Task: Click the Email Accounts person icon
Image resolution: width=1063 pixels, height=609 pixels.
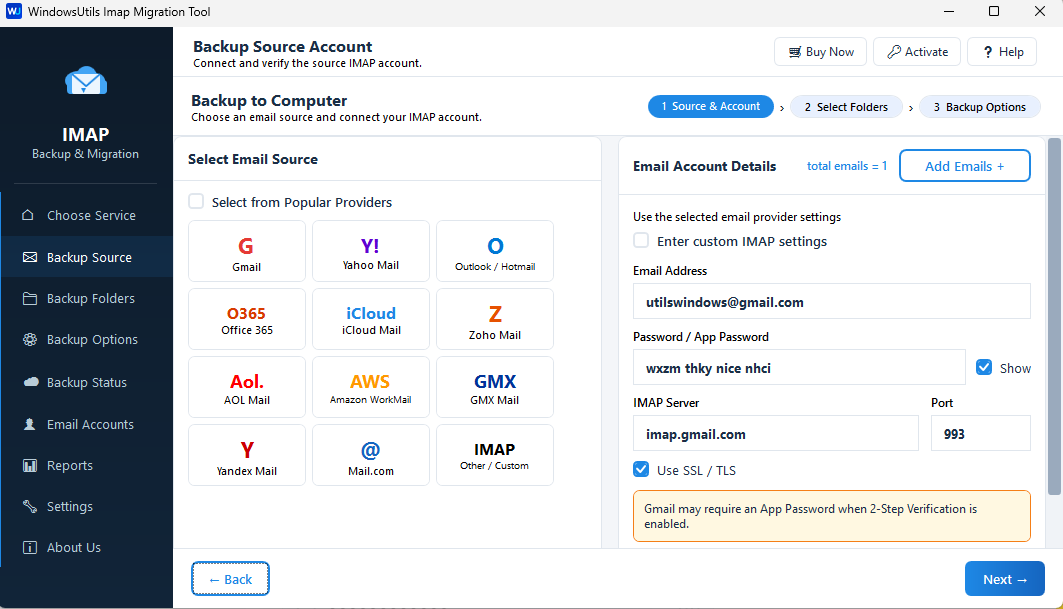Action: (29, 424)
